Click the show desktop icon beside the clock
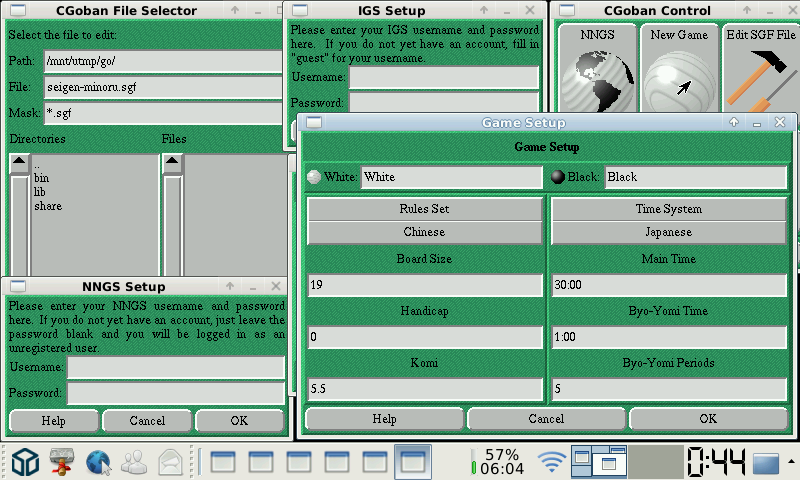This screenshot has height=480, width=800. [x=766, y=463]
